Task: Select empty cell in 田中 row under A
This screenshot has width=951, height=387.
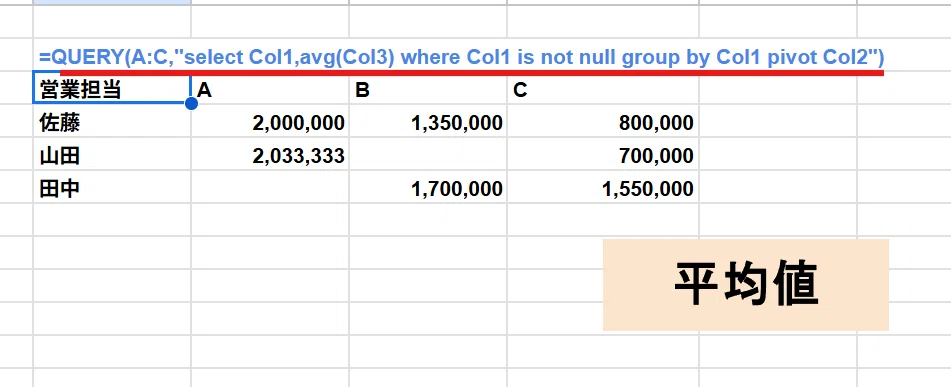Action: [x=270, y=189]
